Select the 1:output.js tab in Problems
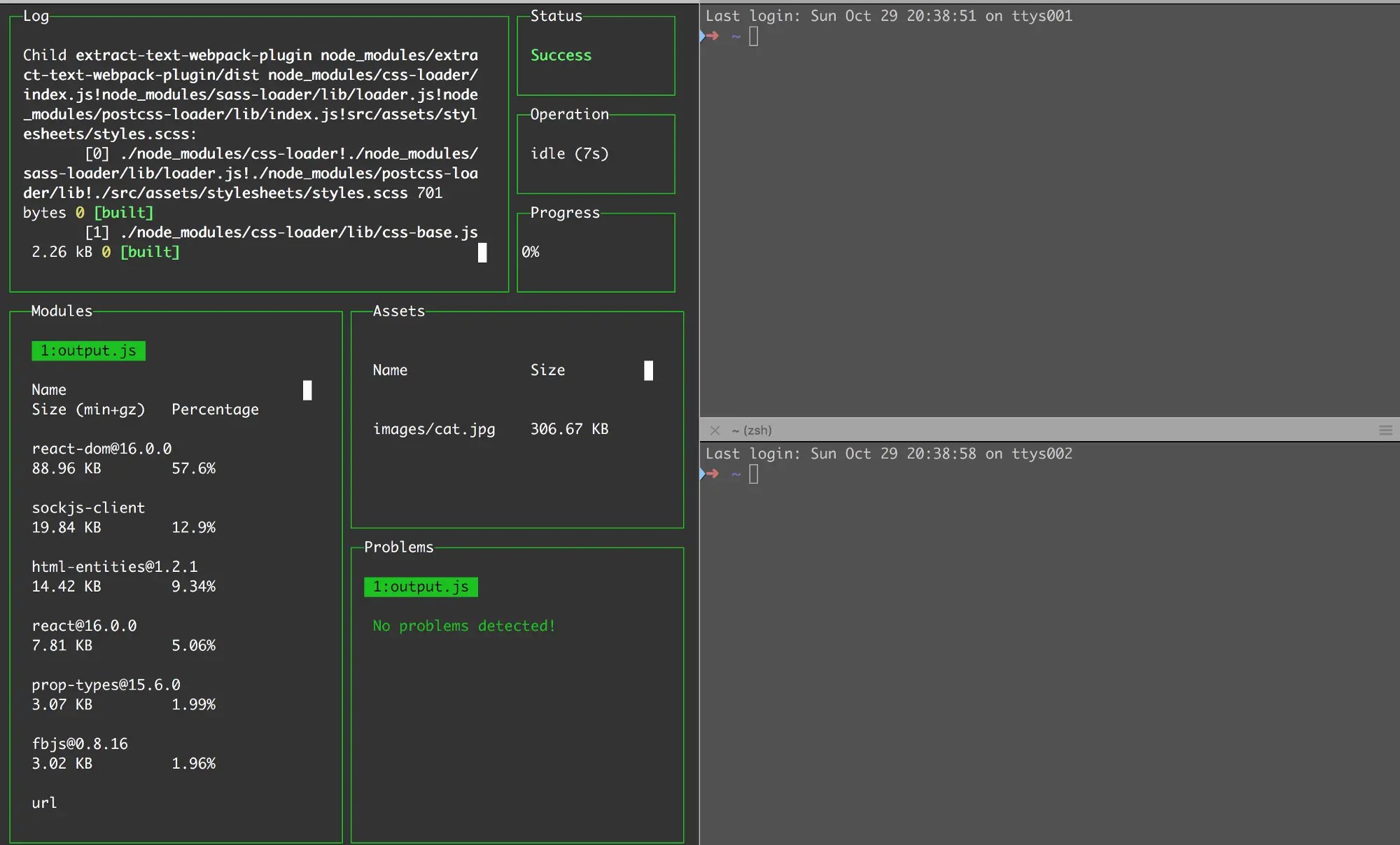 click(421, 587)
